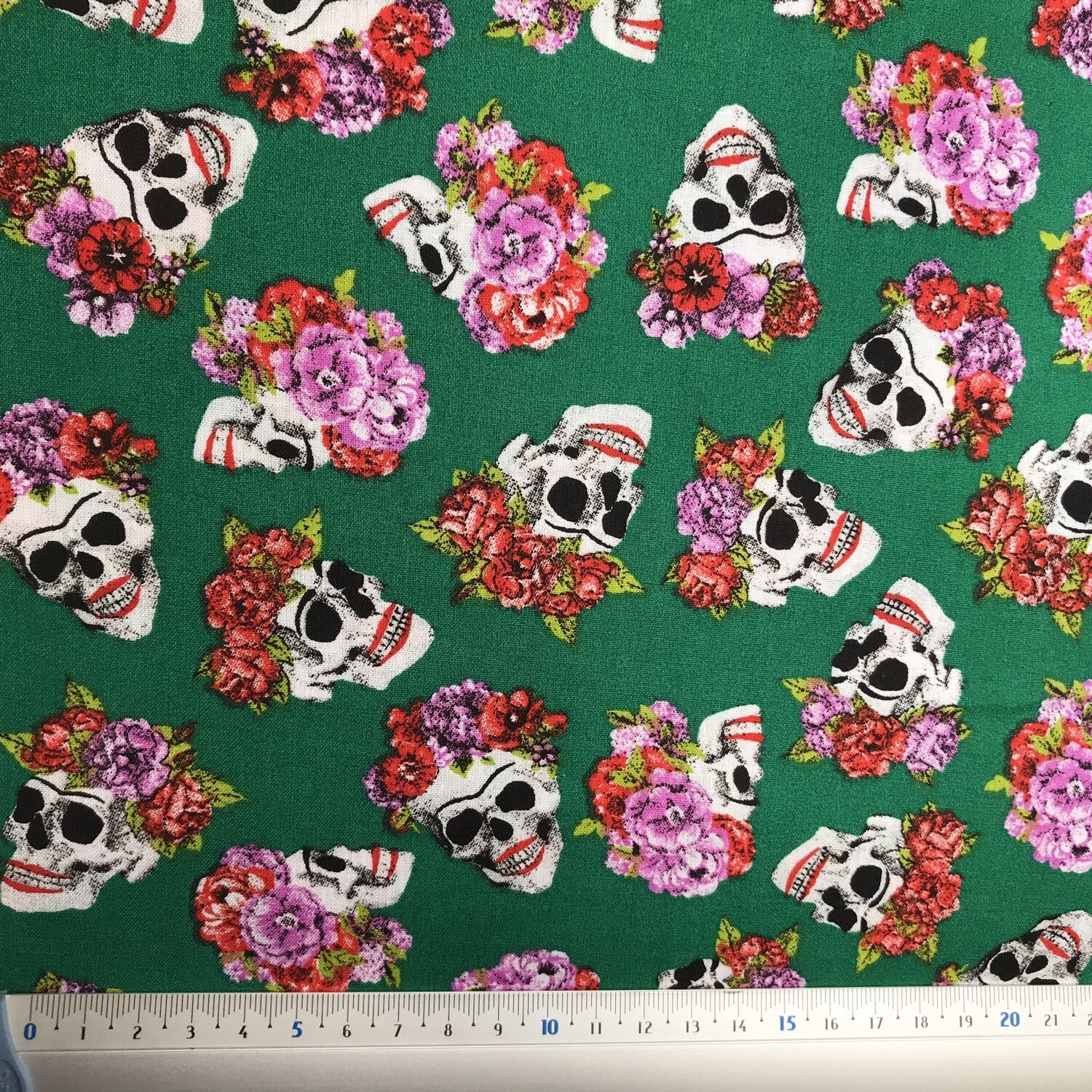
Task: Click the number 4 ruler marking
Action: tap(243, 1032)
